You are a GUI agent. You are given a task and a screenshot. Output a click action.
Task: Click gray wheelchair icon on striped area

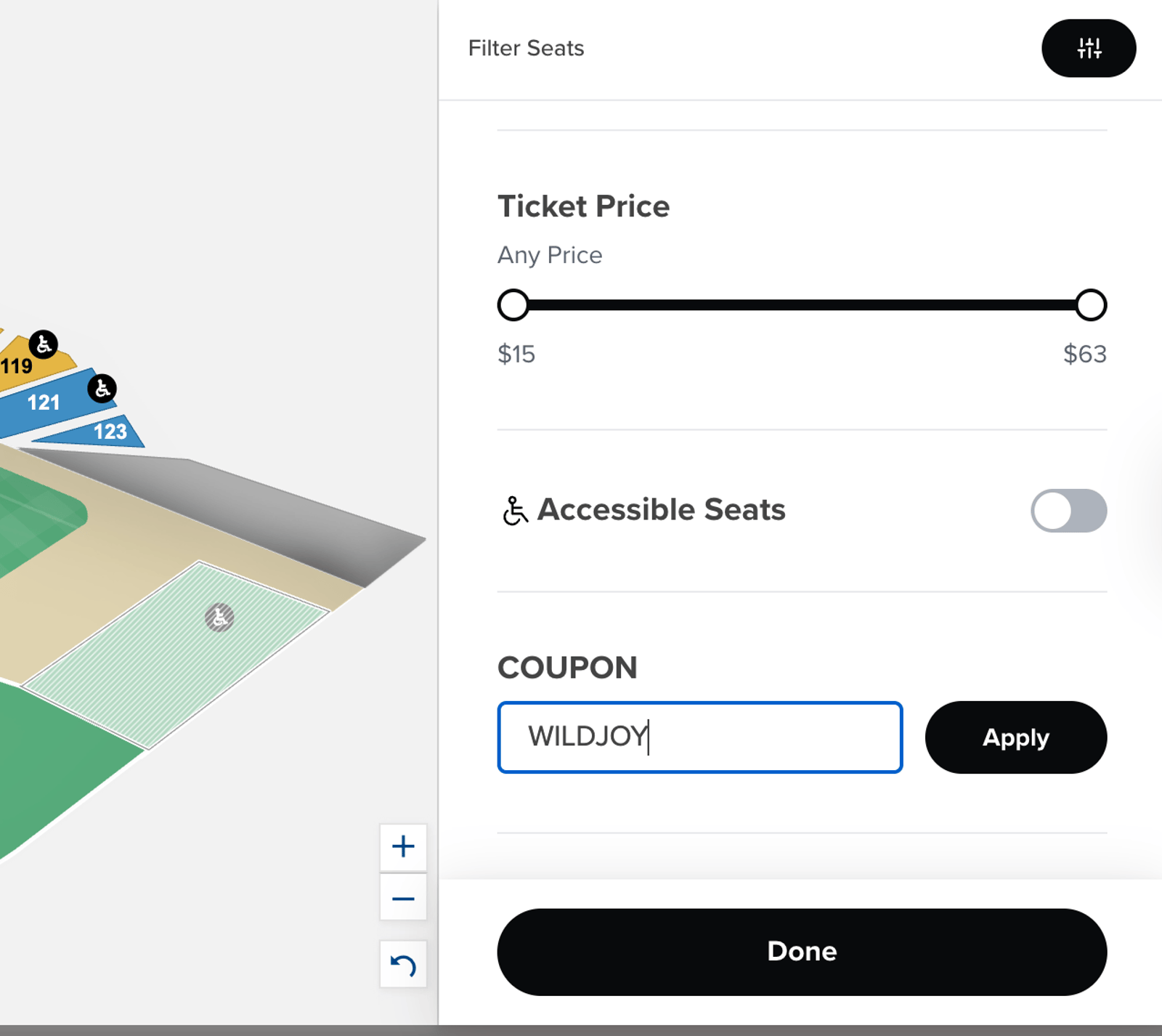pyautogui.click(x=219, y=618)
